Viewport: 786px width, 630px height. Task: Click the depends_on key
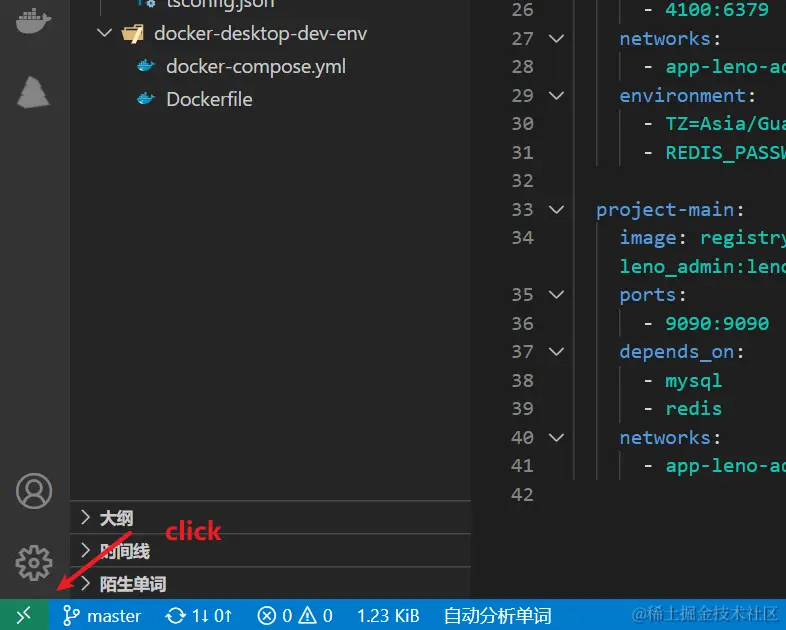coord(676,352)
